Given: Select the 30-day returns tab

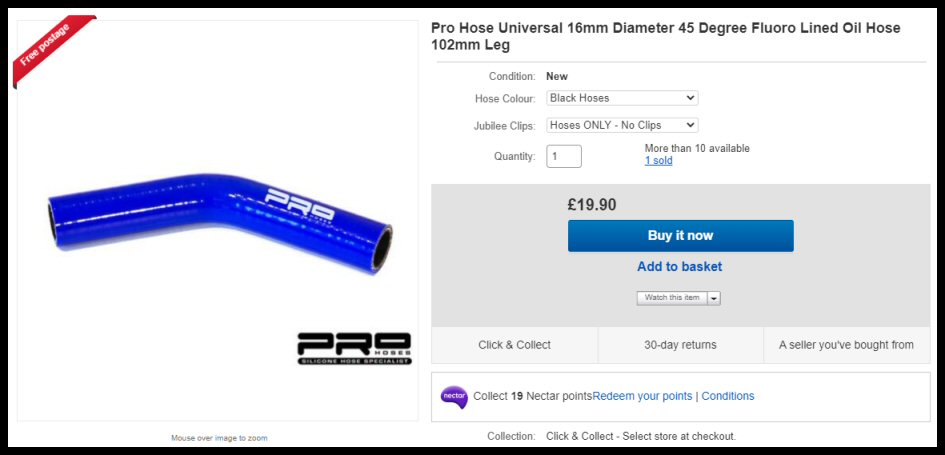Looking at the screenshot, I should tap(680, 345).
